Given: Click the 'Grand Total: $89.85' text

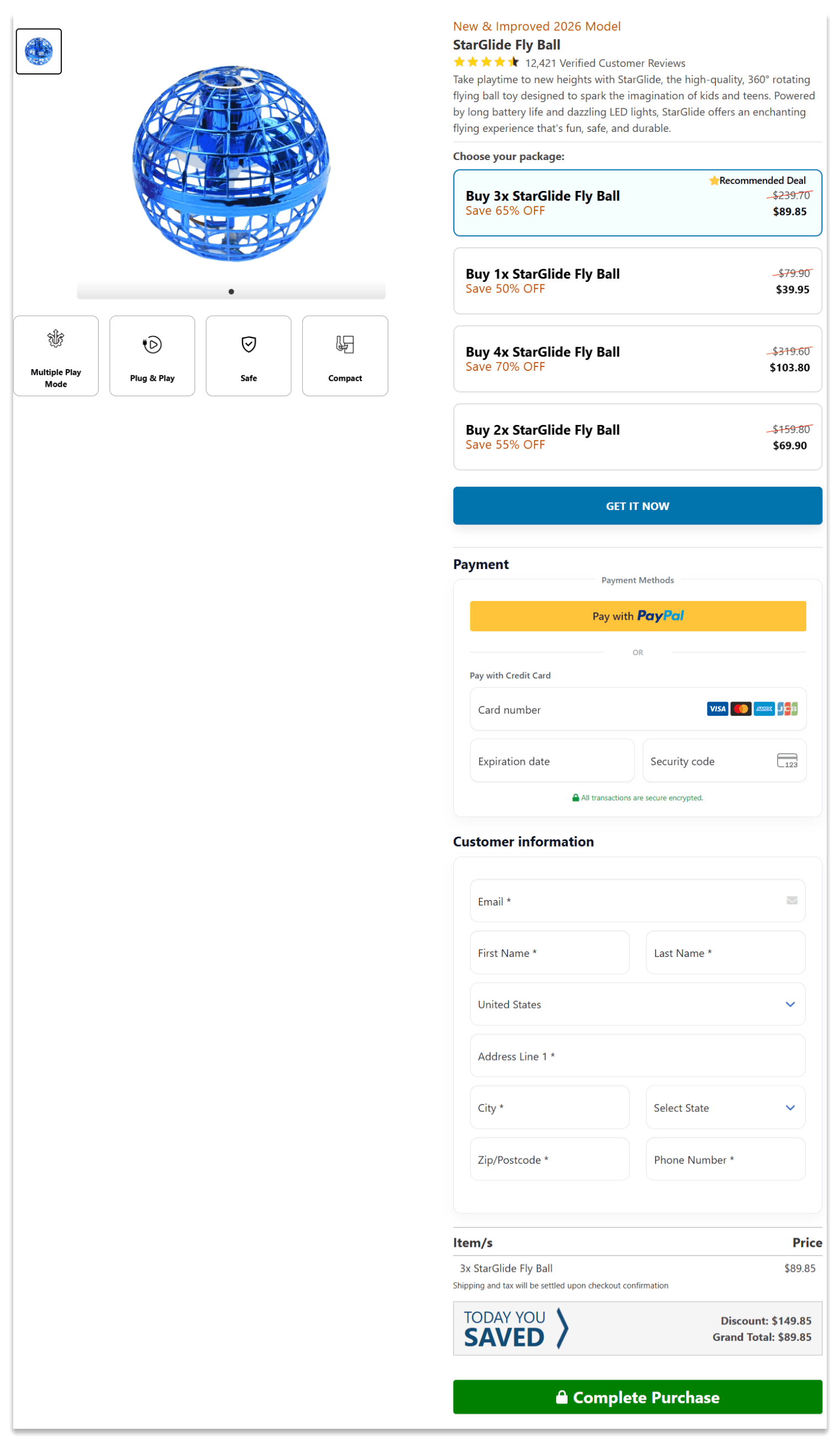Looking at the screenshot, I should tap(762, 1337).
